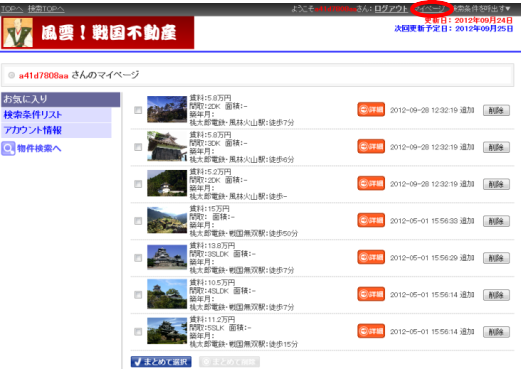The image size is (521, 369).
Task: Select the お気に入り sidebar tab
Action: click(x=61, y=99)
